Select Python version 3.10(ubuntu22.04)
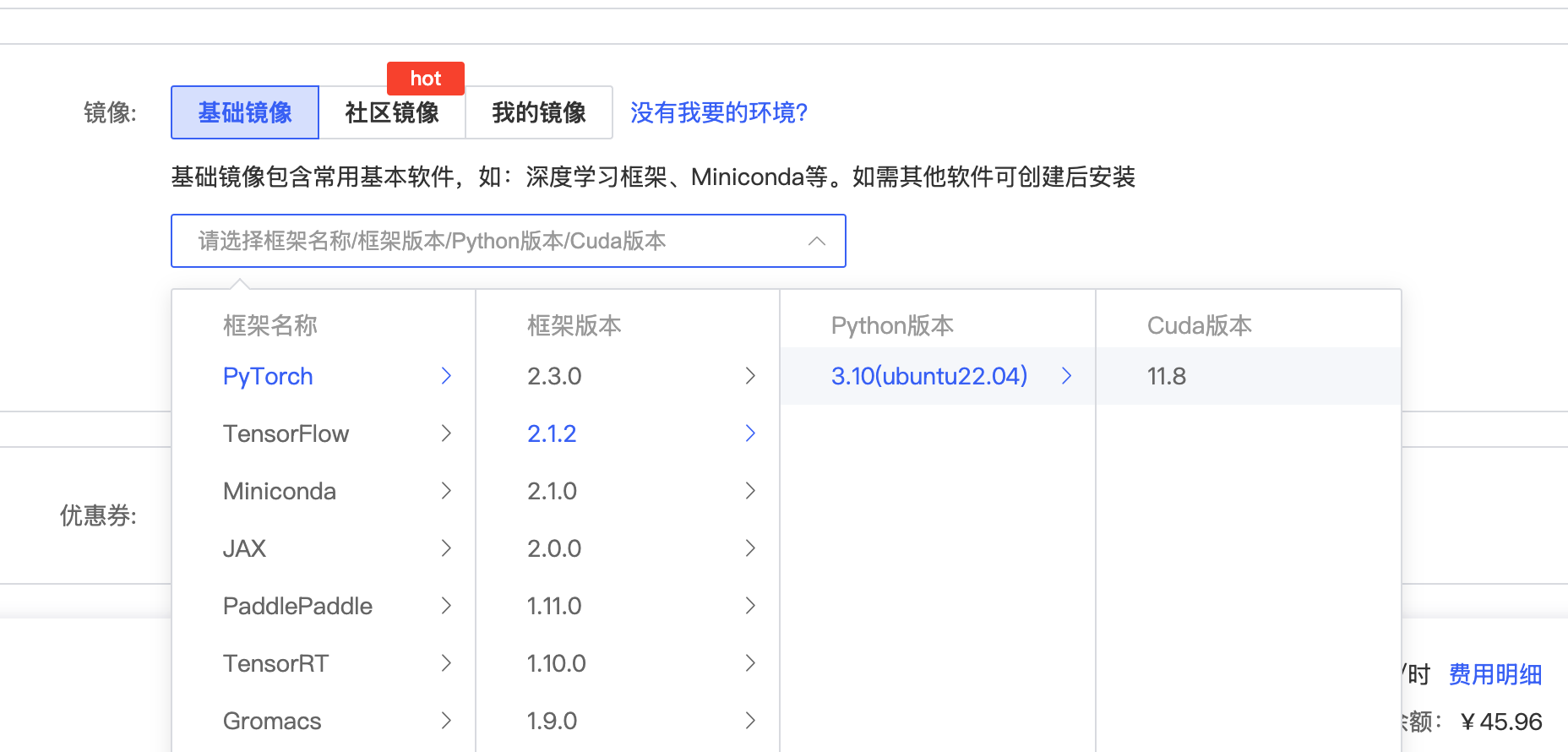Viewport: 1568px width, 752px height. tap(929, 376)
